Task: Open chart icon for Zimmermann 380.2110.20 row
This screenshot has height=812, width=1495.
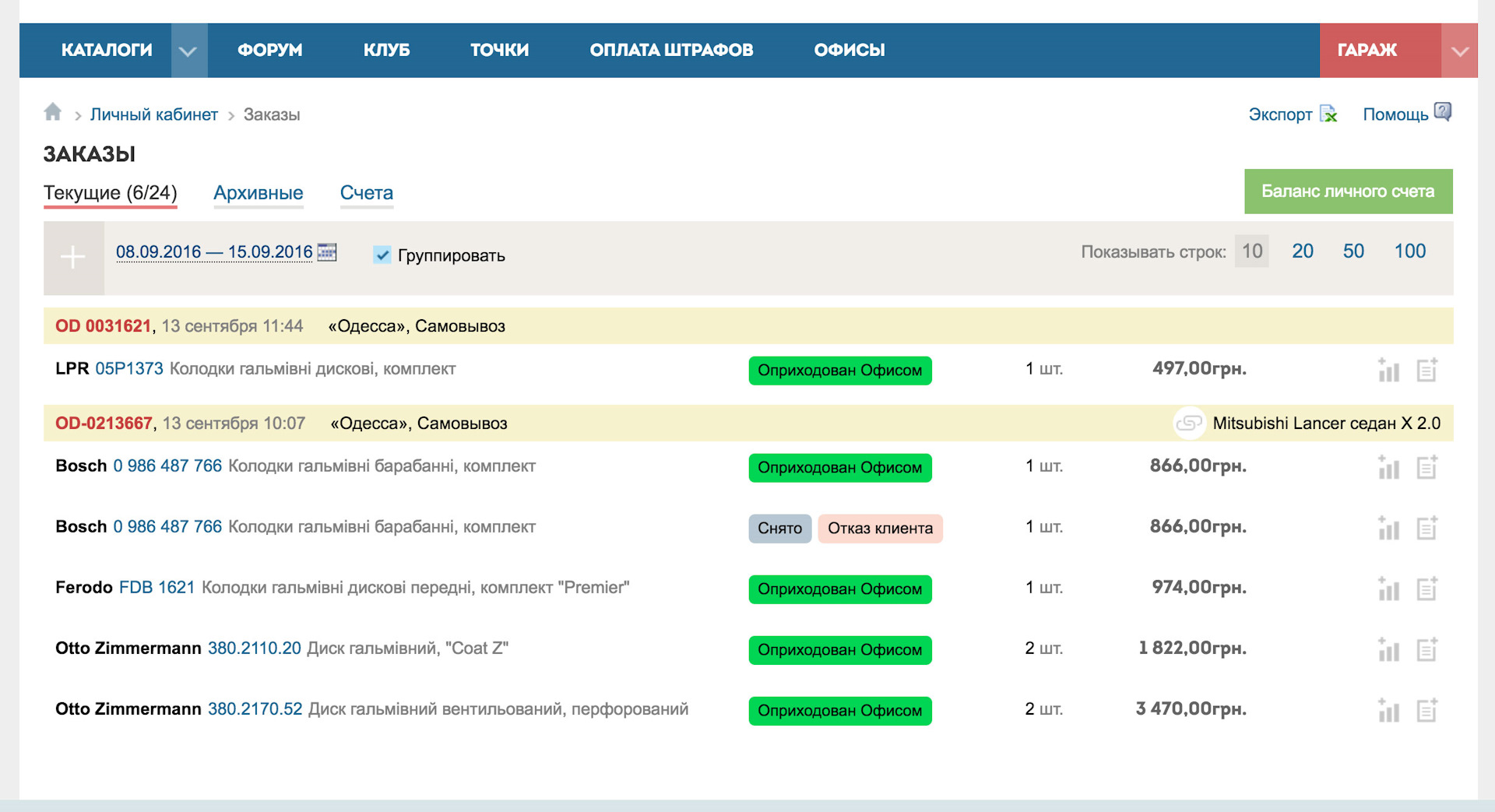Action: pyautogui.click(x=1388, y=649)
